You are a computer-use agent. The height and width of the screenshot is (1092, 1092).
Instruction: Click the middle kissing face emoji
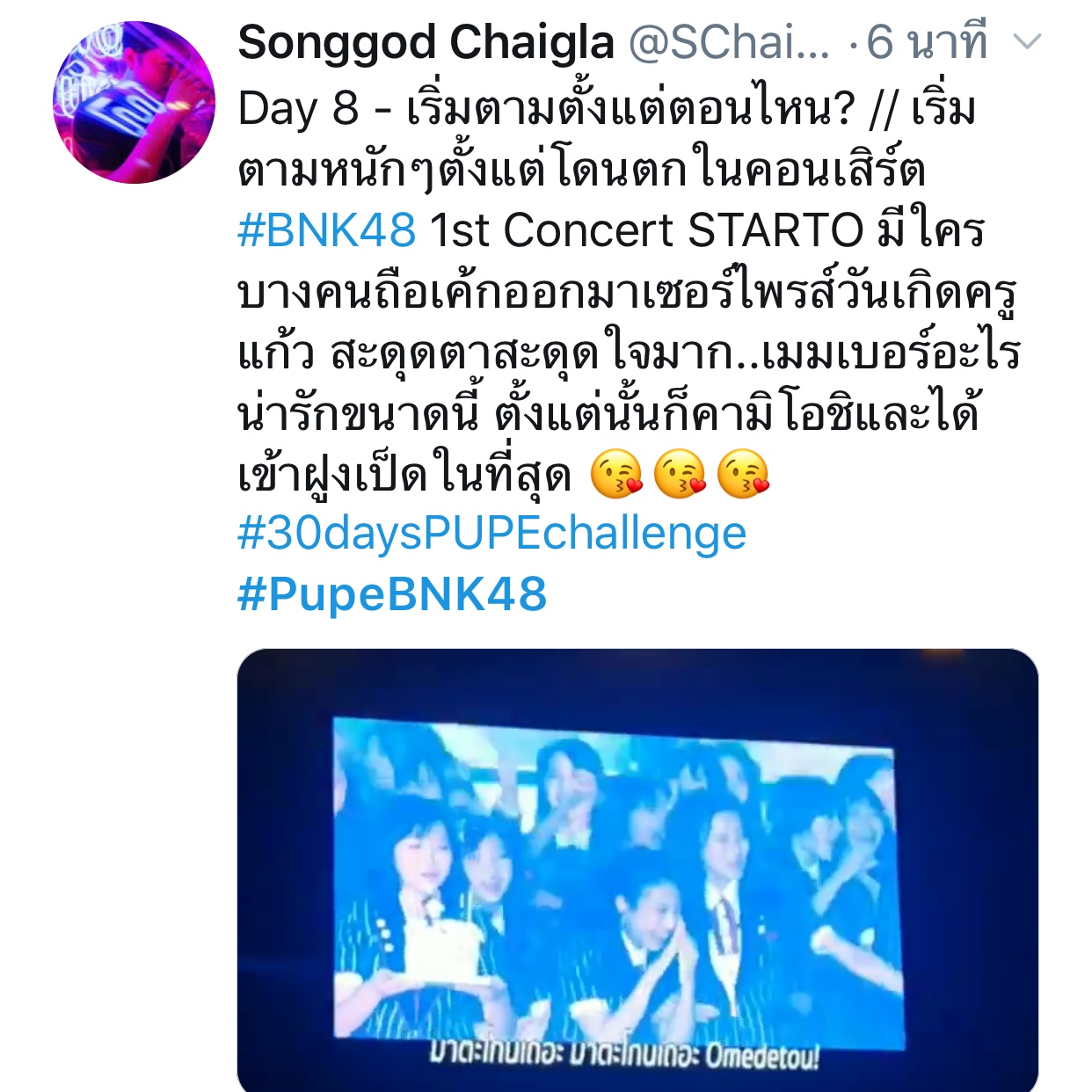click(x=681, y=474)
